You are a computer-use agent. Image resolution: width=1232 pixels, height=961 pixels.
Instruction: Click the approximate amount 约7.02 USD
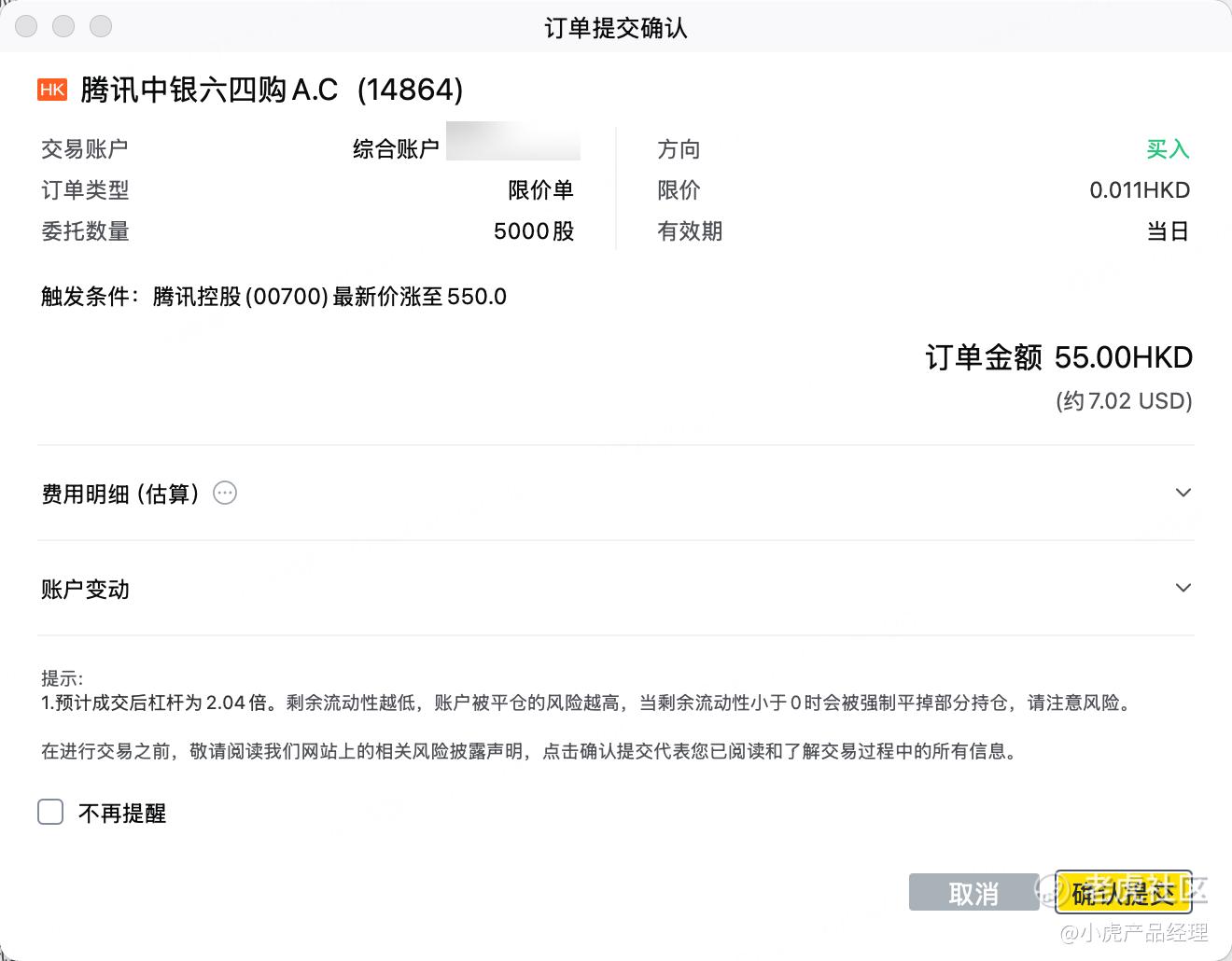point(1124,401)
